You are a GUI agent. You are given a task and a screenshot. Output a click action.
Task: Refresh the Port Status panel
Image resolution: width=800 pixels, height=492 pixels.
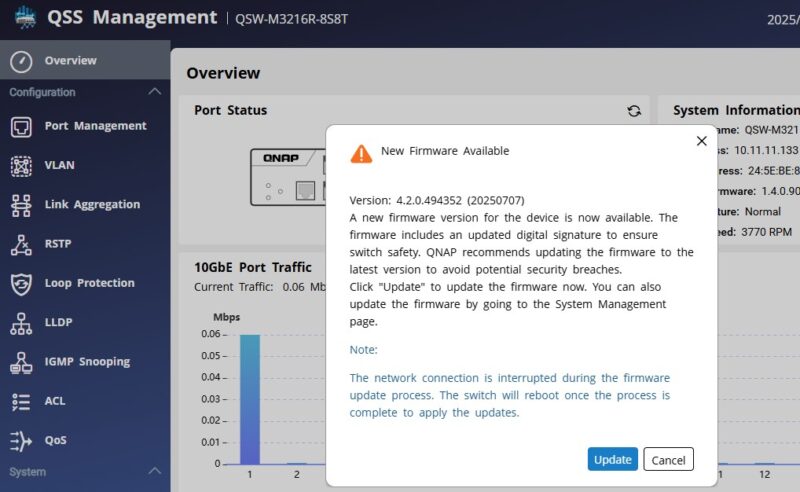pos(634,111)
